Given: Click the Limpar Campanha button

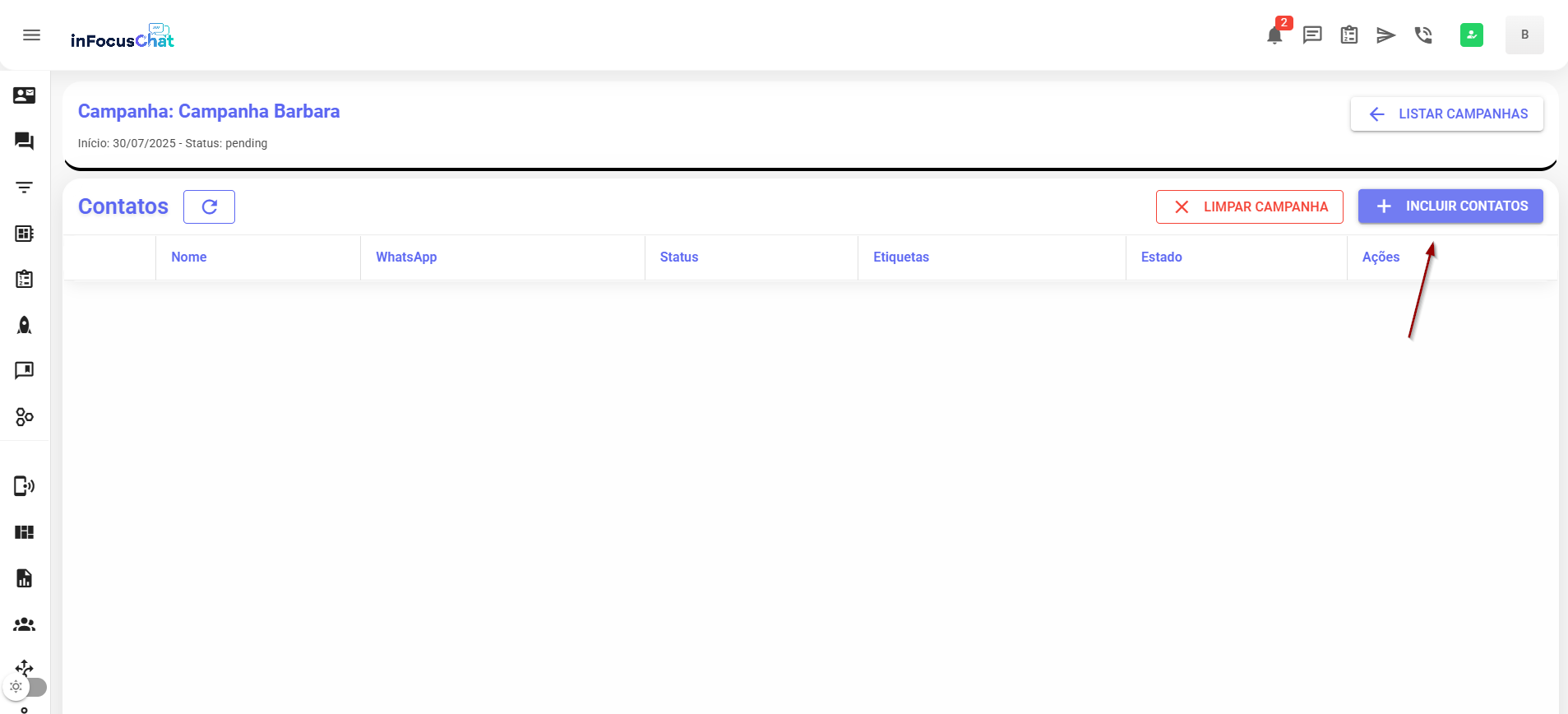Looking at the screenshot, I should [1249, 207].
